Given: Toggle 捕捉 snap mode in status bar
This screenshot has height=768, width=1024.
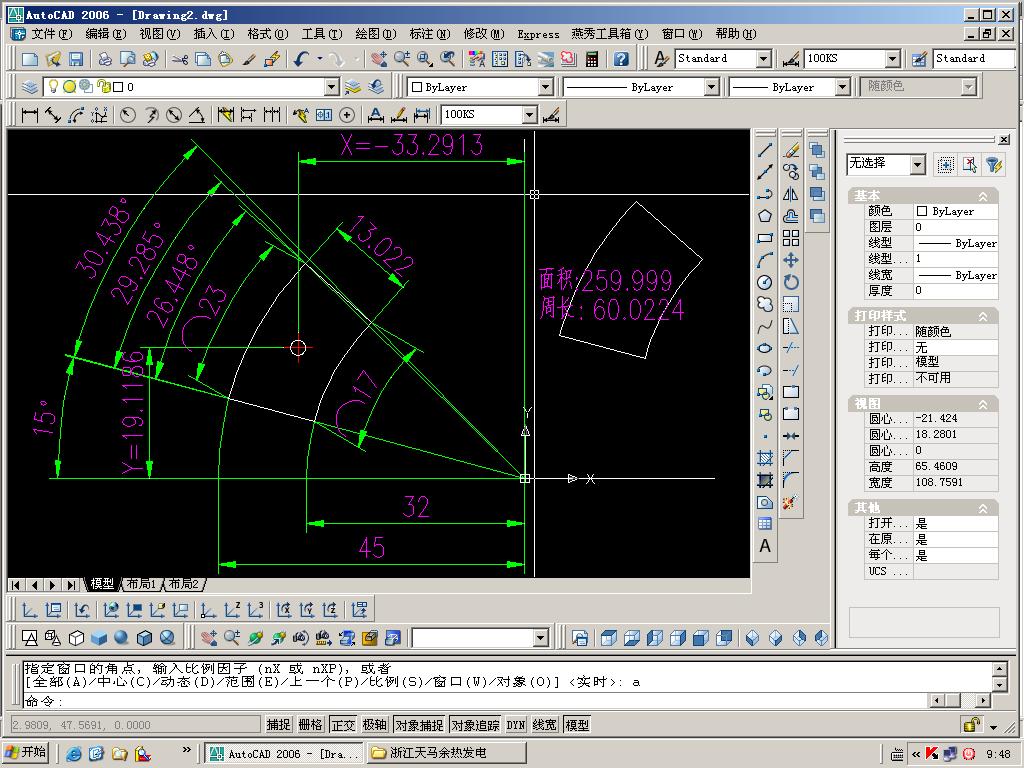Looking at the screenshot, I should (x=278, y=725).
